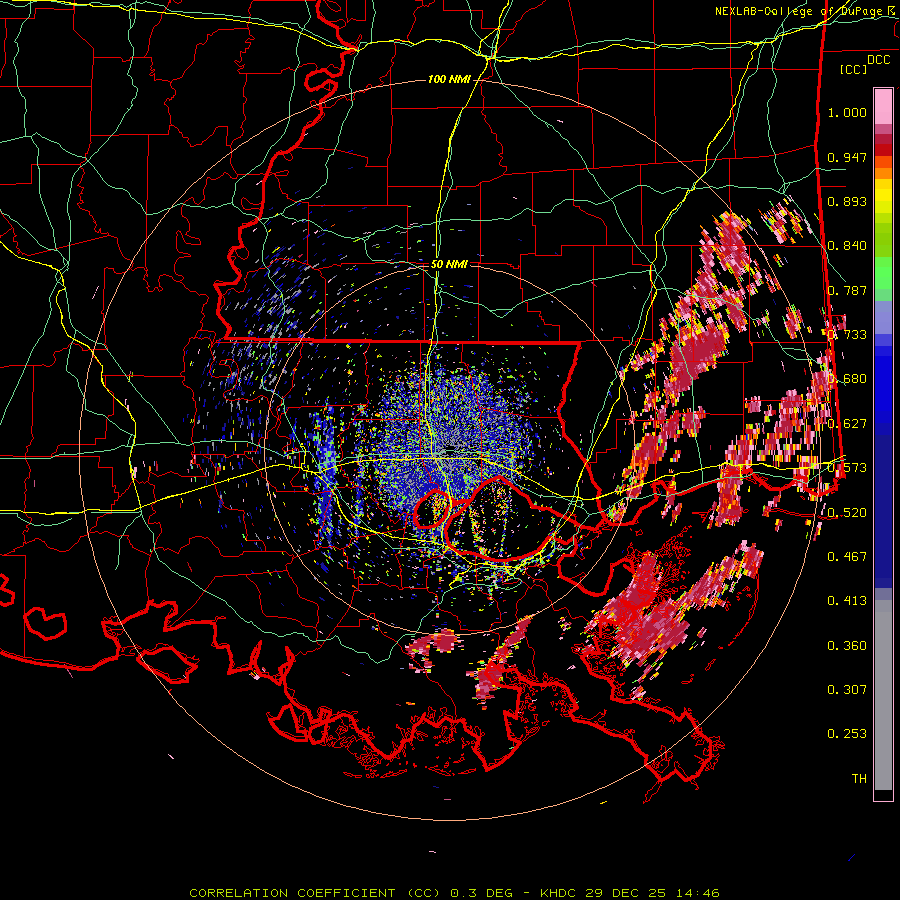900x900 pixels.
Task: Click the KHDC station identifier
Action: [x=560, y=893]
